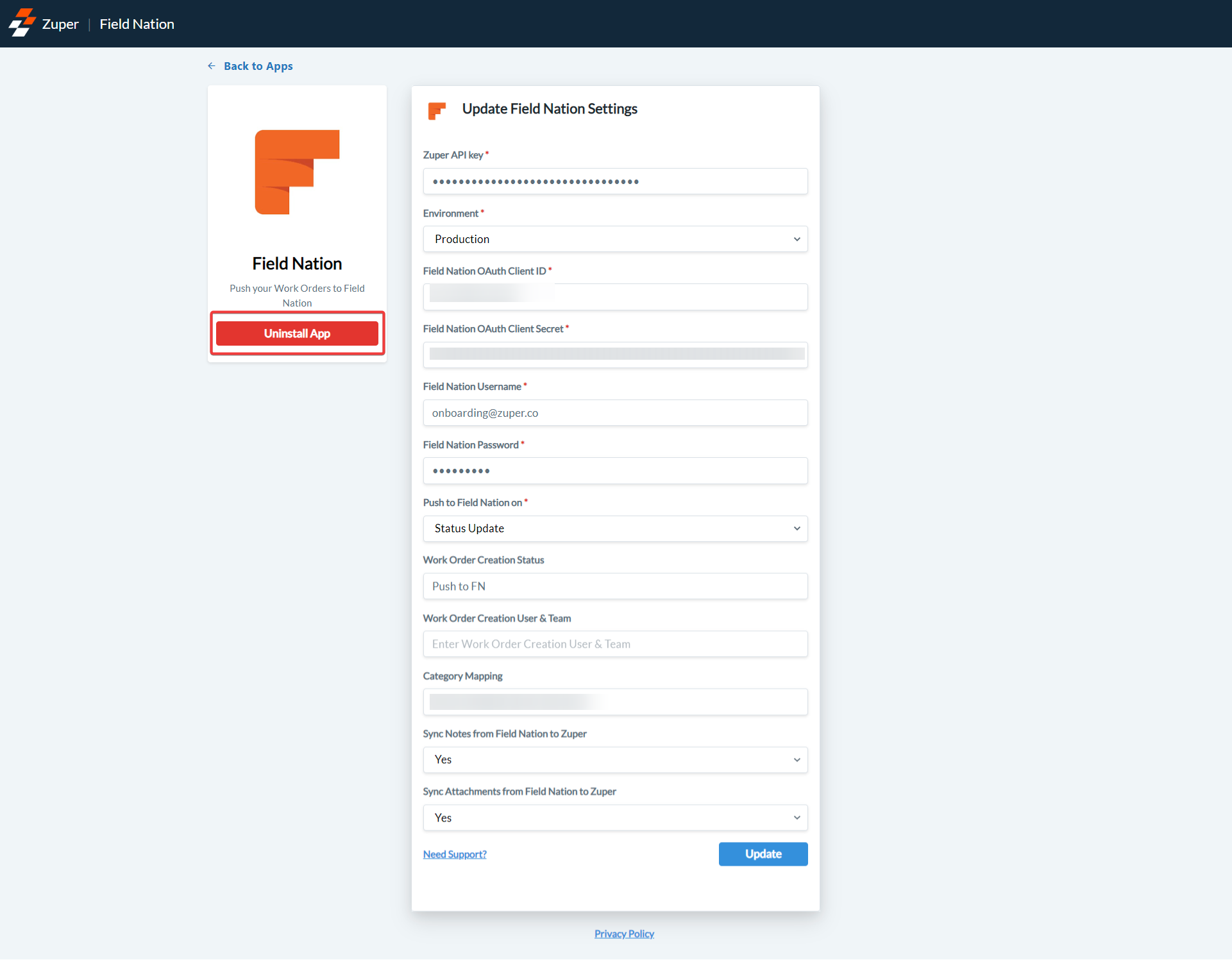The height and width of the screenshot is (960, 1232).
Task: Click the large Field Nation logo
Action: [x=297, y=172]
